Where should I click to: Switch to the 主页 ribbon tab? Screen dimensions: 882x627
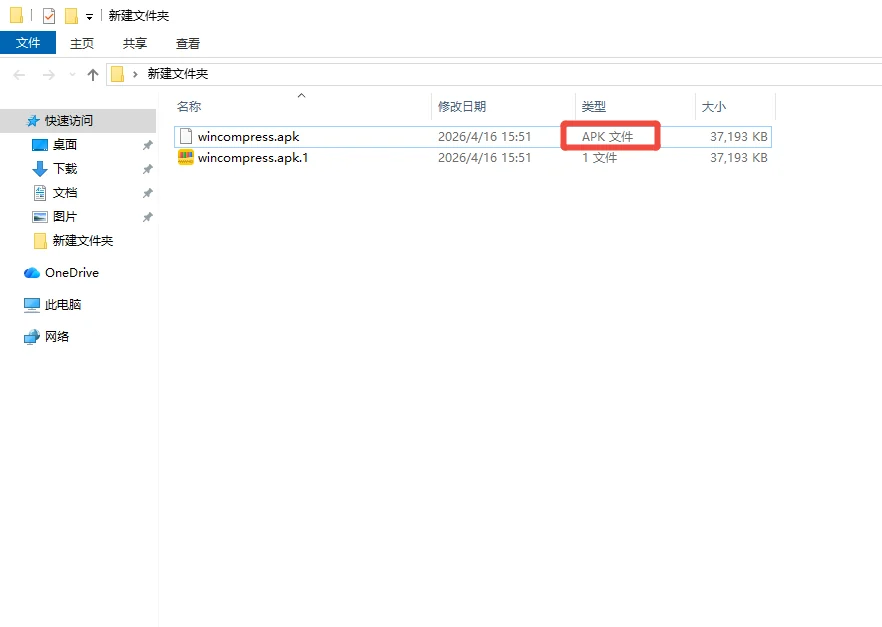[x=82, y=43]
